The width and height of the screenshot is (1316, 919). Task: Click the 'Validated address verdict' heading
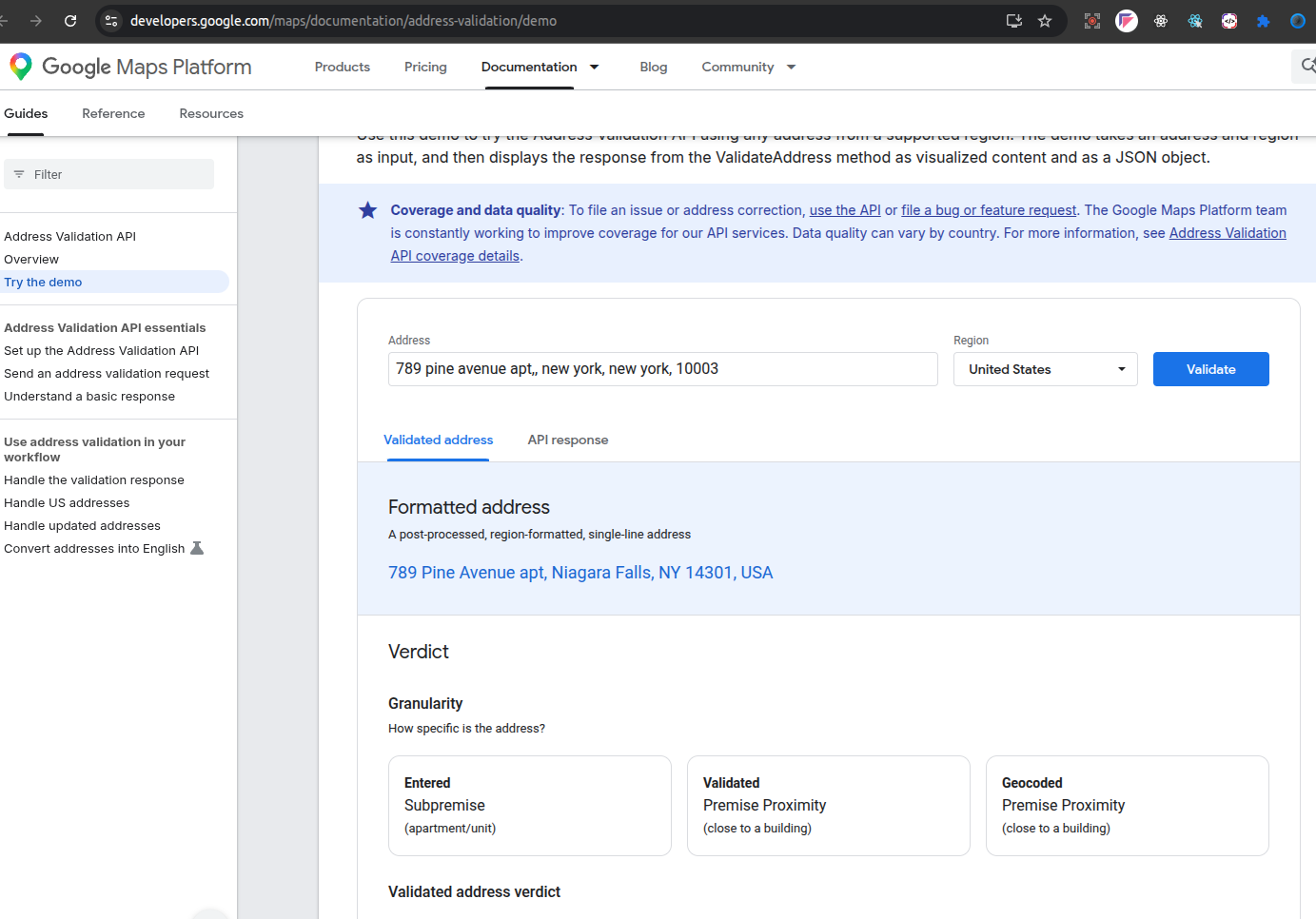coord(474,891)
